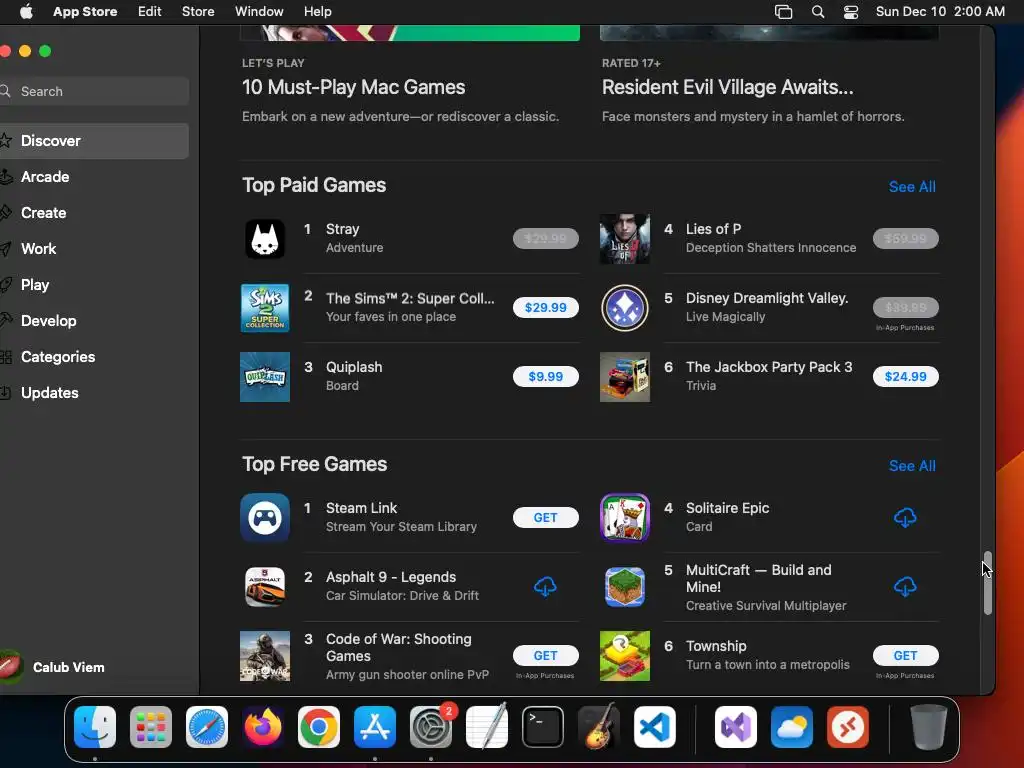Image resolution: width=1024 pixels, height=768 pixels.
Task: Open the Trash in the Dock
Action: tap(929, 727)
